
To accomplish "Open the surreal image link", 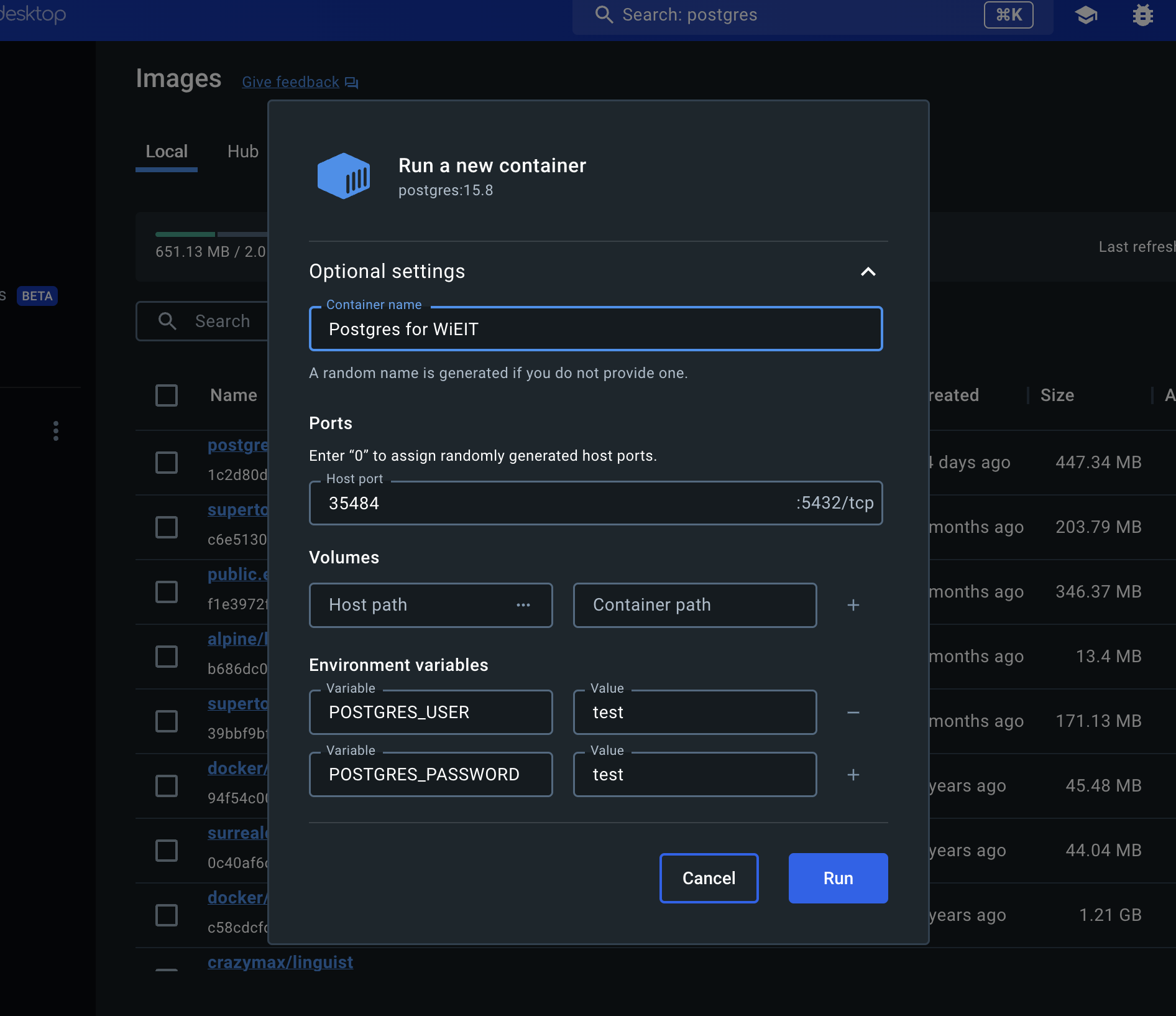I will pos(237,833).
